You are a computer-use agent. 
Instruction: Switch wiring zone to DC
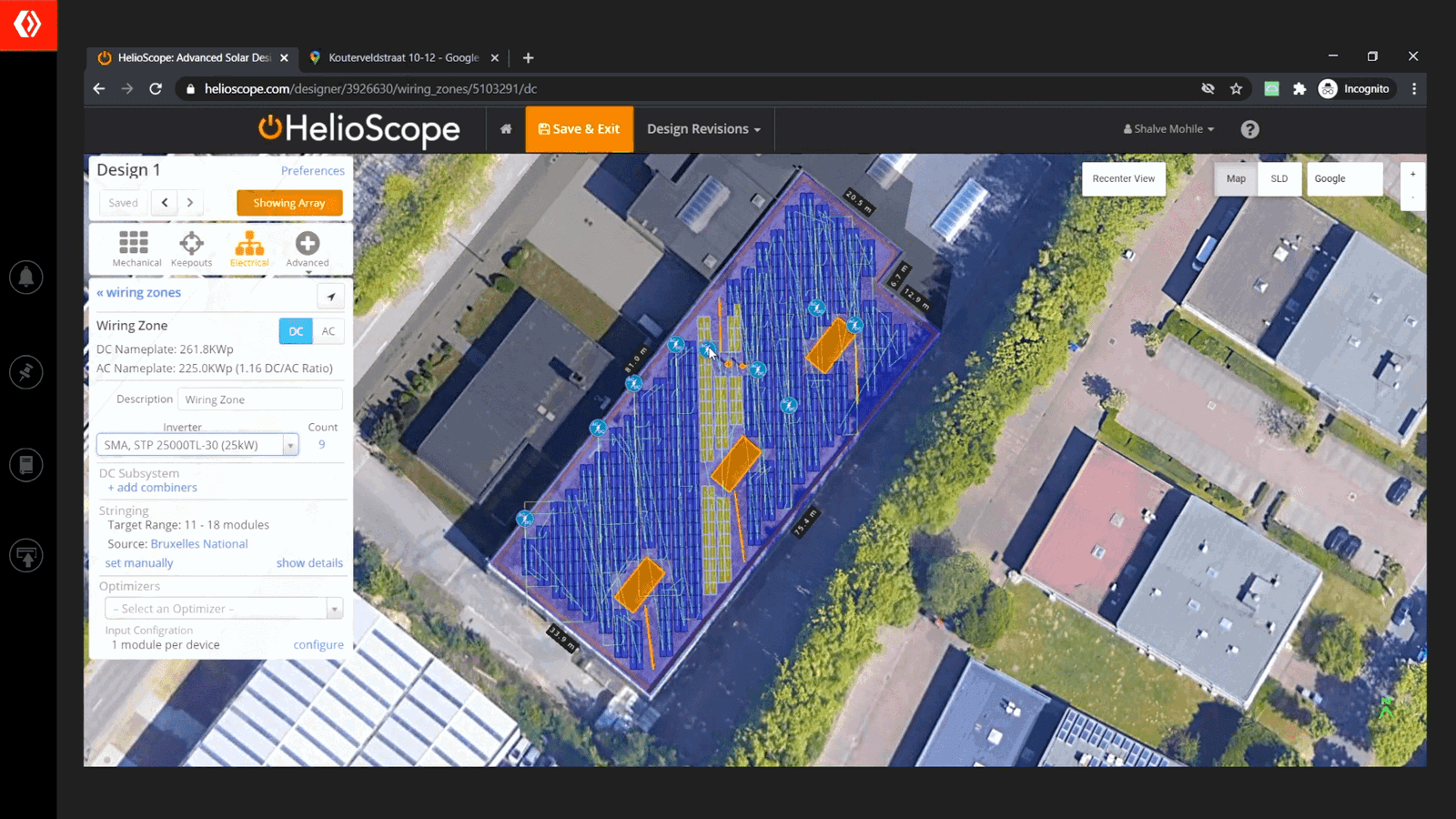[296, 331]
